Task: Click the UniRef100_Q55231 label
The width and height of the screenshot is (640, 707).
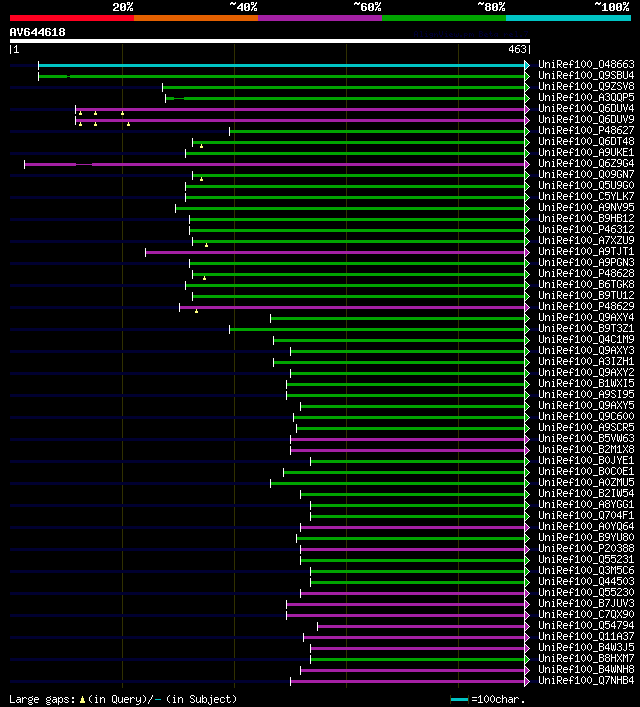Action: [586, 560]
